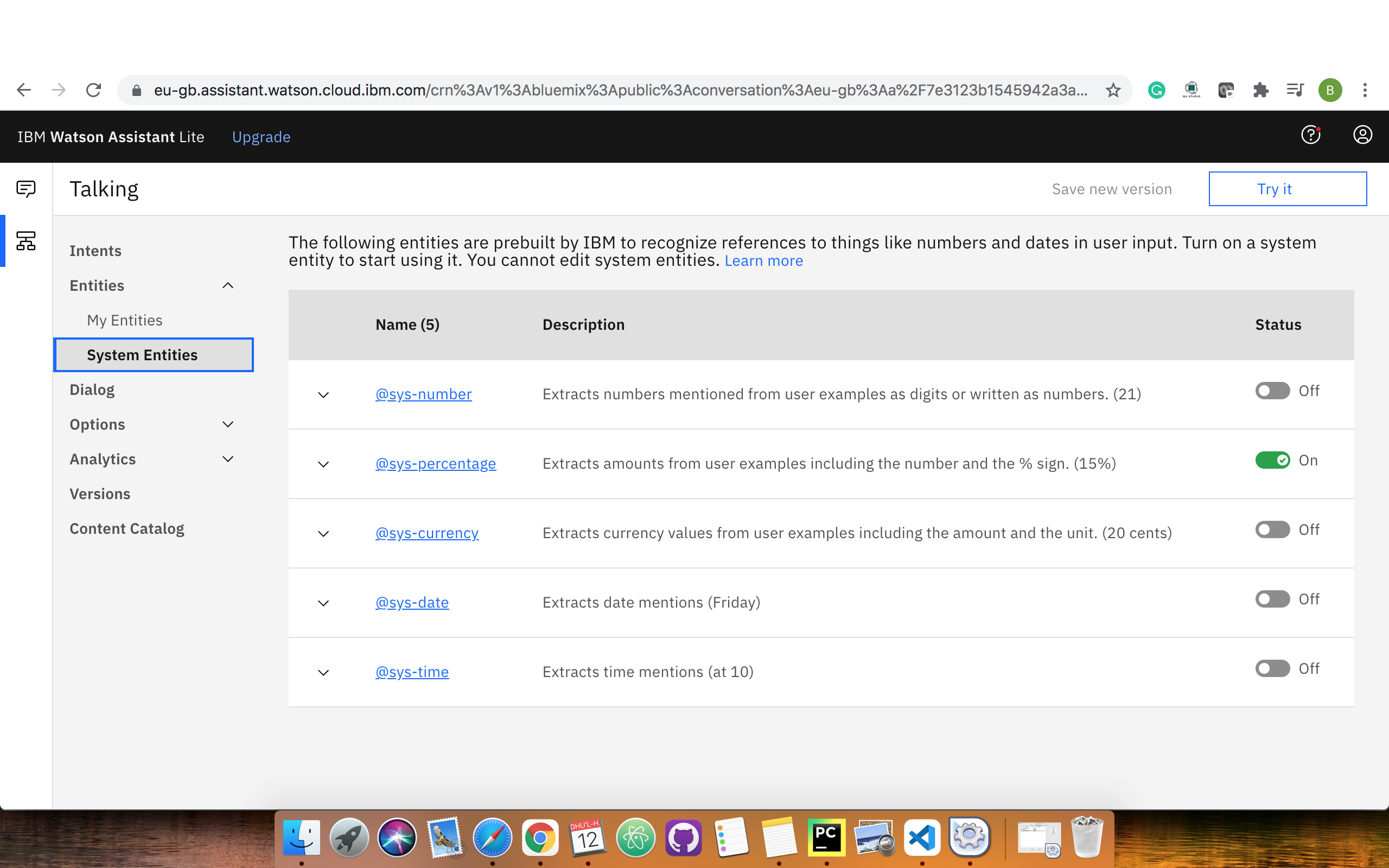Turn on the @sys-currency entity
Viewport: 1389px width, 868px height.
1272,529
